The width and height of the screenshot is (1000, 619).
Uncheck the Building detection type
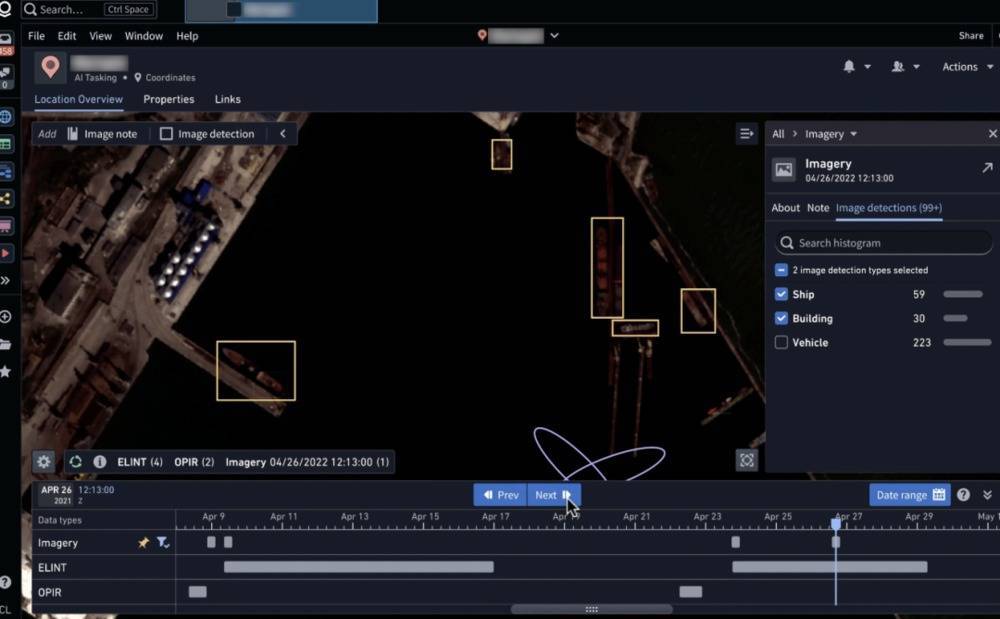tap(781, 319)
